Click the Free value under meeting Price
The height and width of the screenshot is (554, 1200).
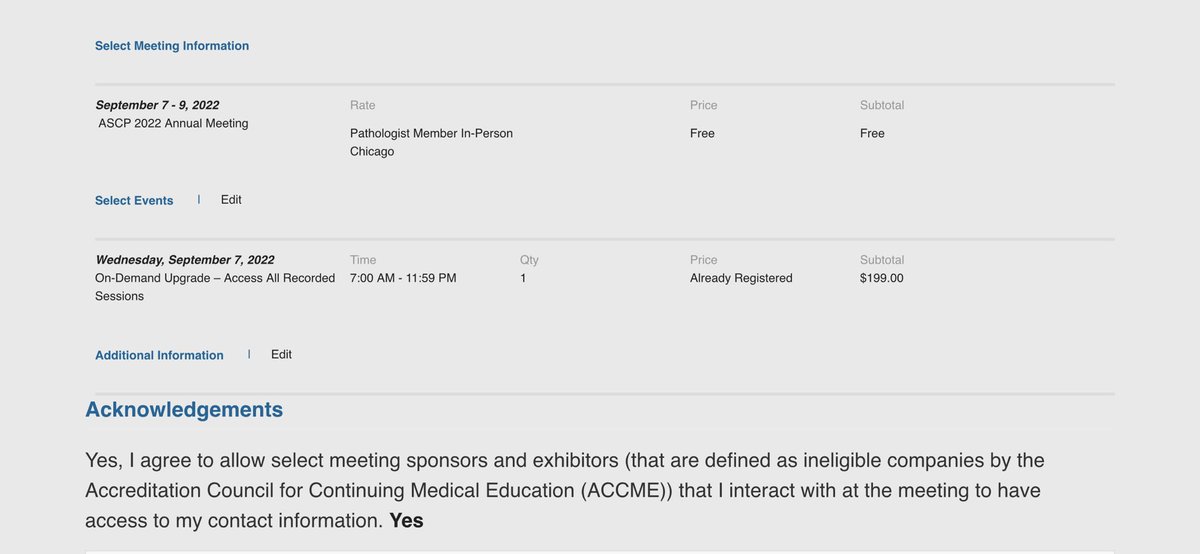coord(702,133)
